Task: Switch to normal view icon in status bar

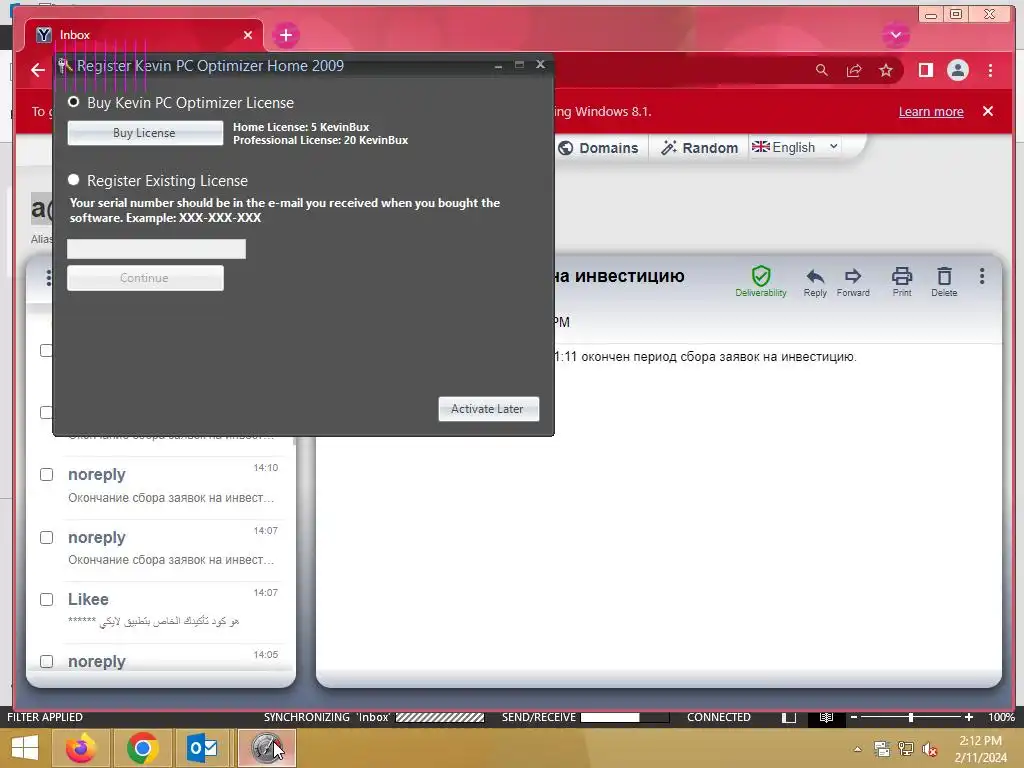Action: tap(789, 717)
